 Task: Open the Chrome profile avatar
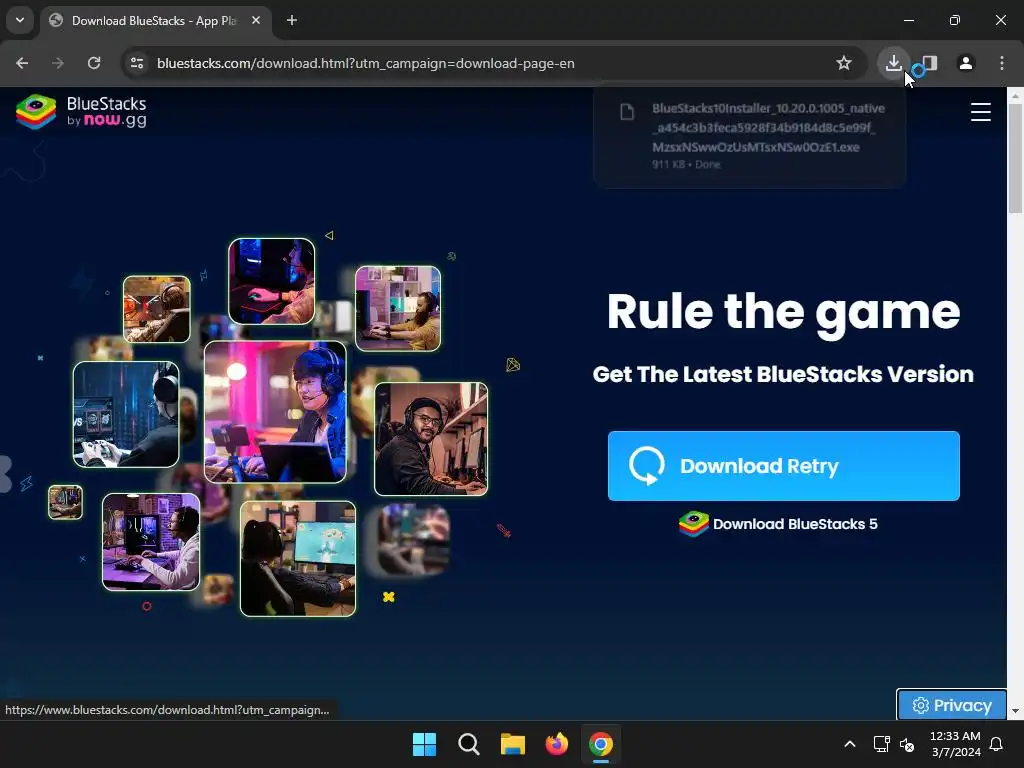966,63
